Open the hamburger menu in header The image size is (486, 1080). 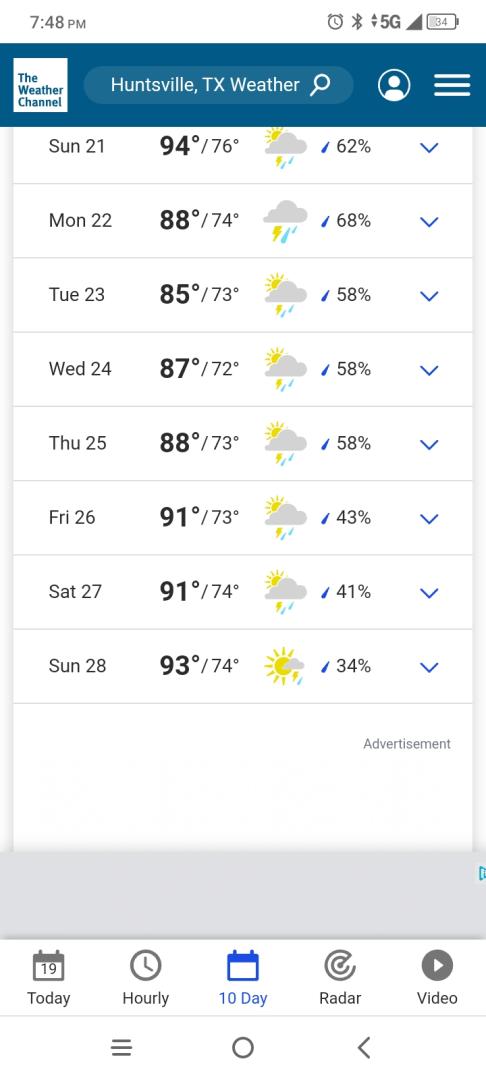[452, 85]
